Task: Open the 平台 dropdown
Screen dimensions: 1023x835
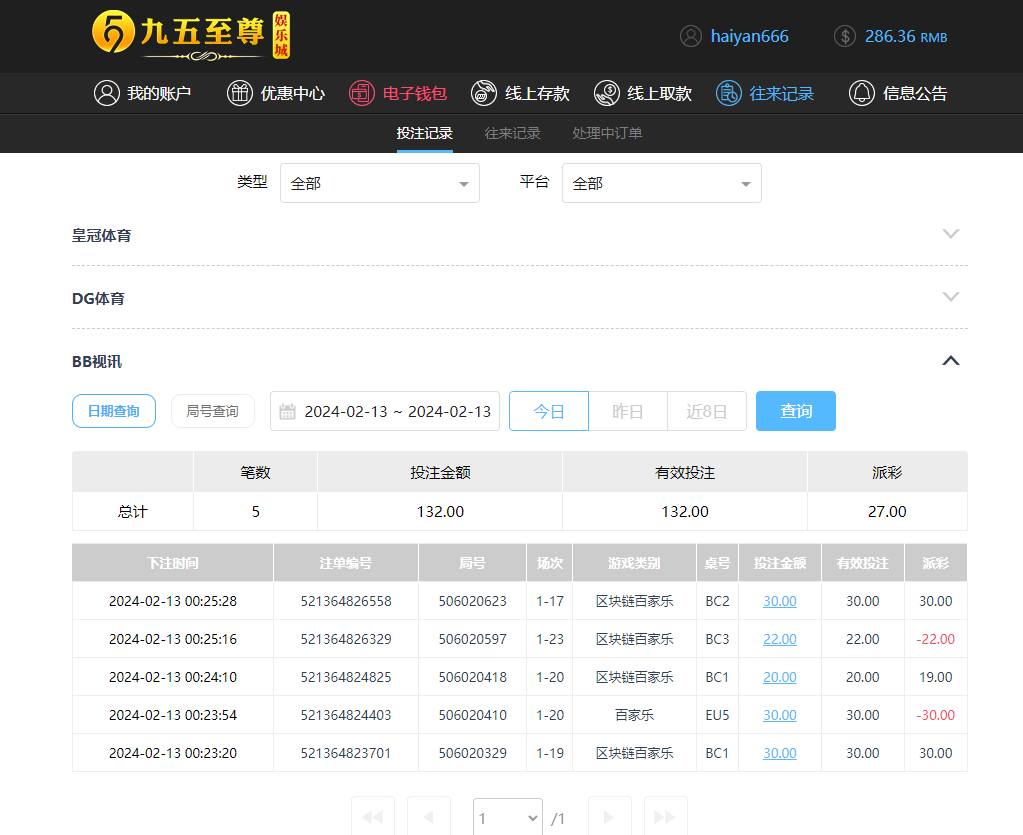Action: click(x=662, y=183)
